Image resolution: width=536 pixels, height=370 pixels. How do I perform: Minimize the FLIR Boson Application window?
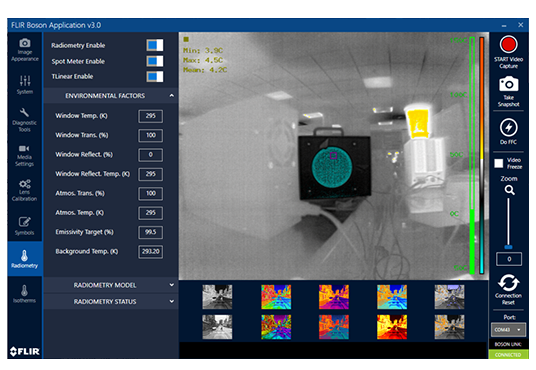pos(504,25)
